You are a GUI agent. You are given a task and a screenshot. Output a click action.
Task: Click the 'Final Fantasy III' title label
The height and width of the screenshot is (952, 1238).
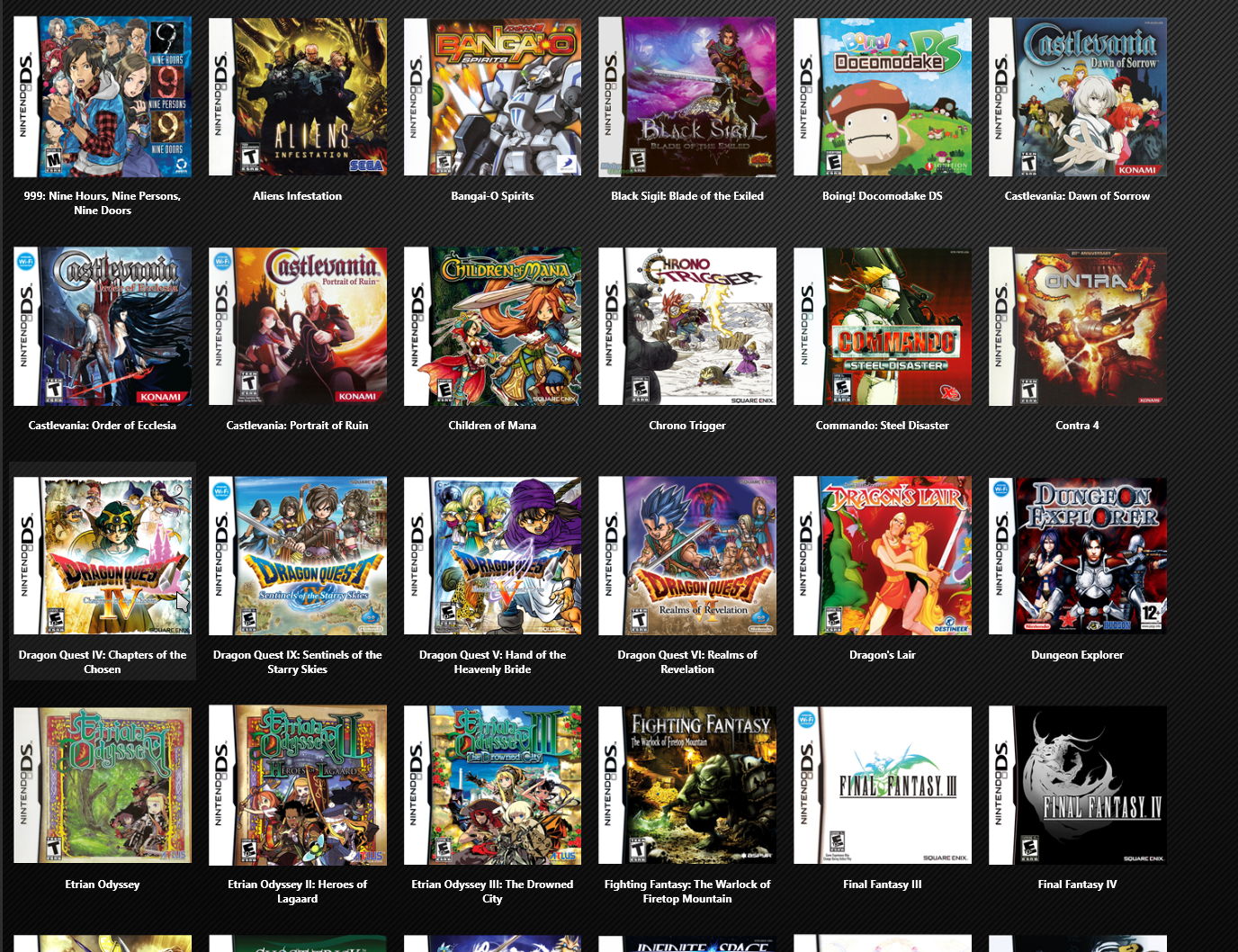(x=883, y=885)
